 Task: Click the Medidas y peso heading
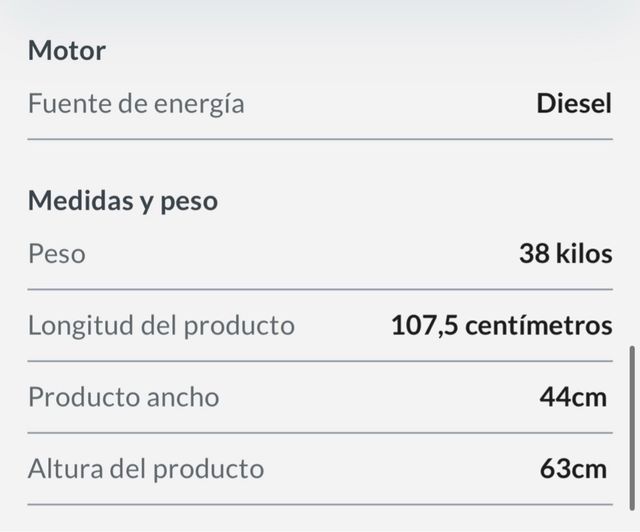(122, 201)
